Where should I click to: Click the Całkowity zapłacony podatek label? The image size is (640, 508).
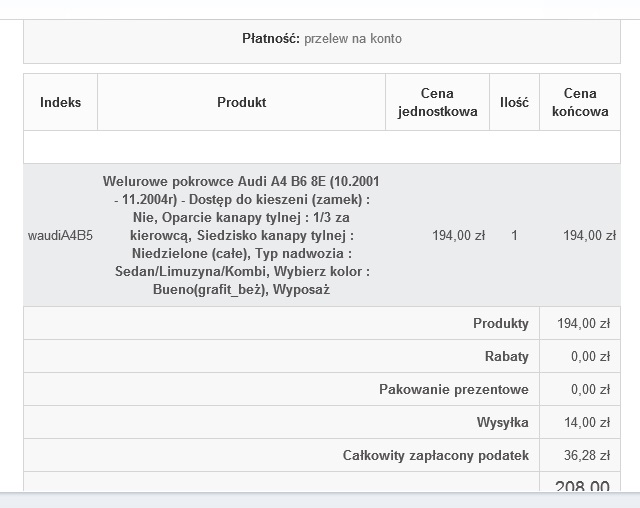(435, 456)
